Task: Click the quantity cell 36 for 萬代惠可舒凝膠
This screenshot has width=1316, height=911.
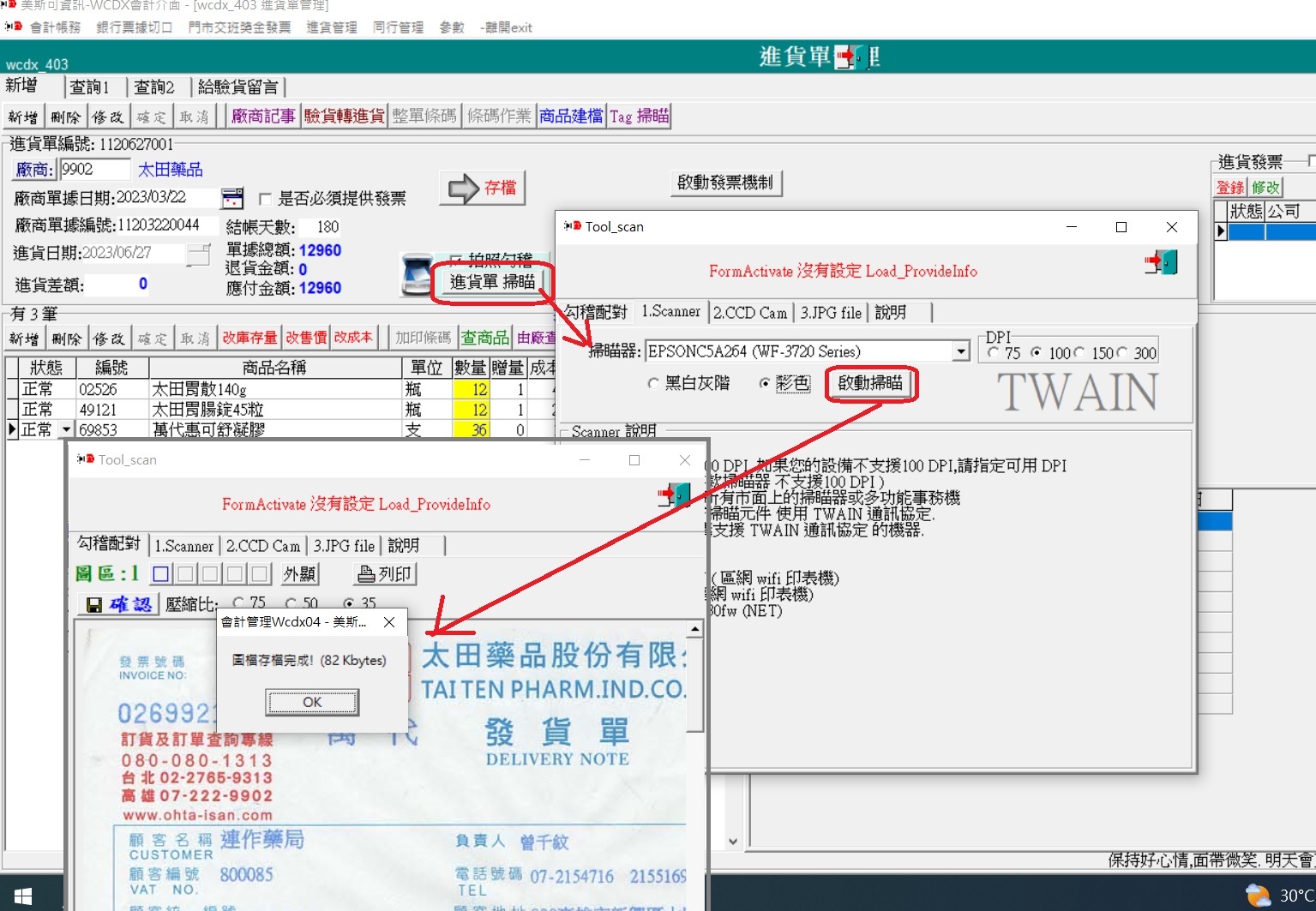Action: point(471,429)
